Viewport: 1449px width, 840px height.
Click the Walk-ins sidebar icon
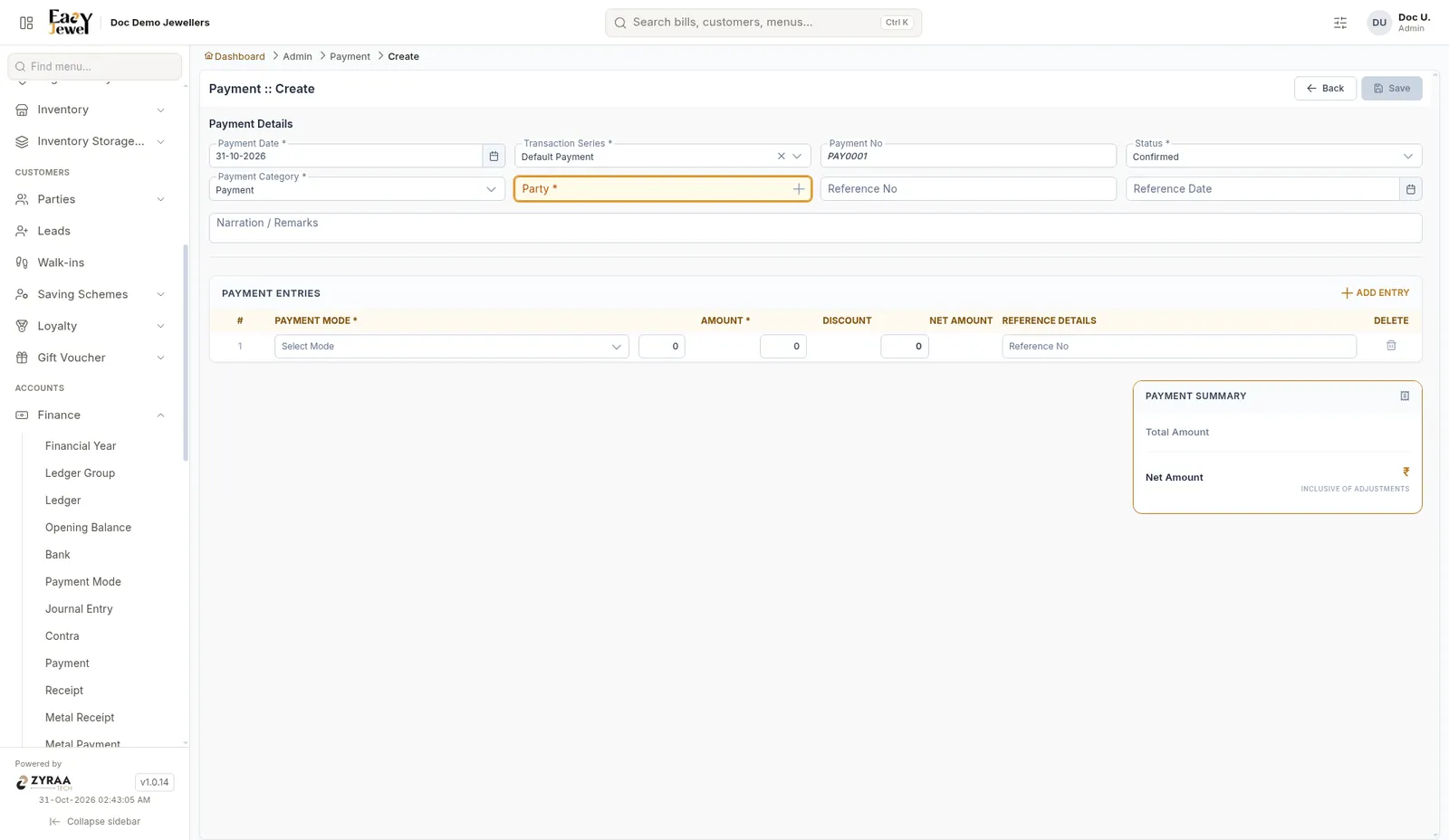(x=22, y=262)
